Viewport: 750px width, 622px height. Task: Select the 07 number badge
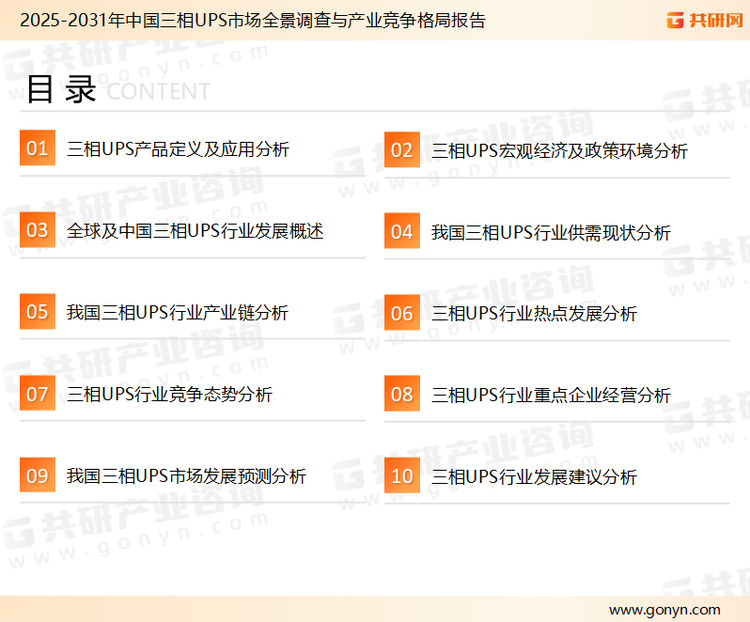click(x=37, y=394)
